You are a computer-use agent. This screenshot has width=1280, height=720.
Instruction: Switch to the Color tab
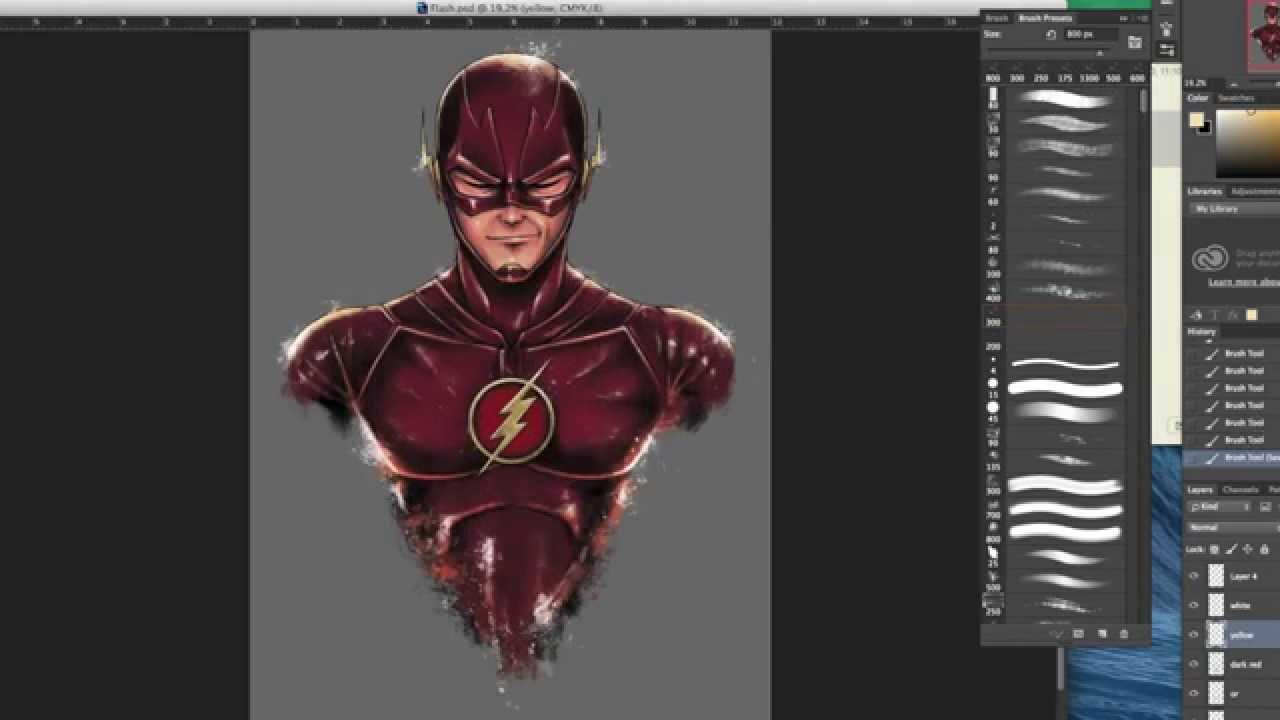click(1198, 98)
